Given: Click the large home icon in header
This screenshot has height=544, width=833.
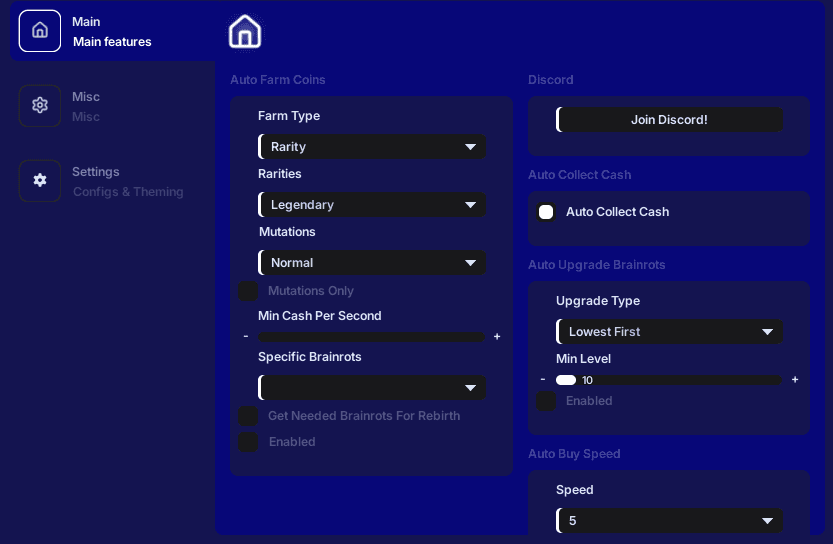Looking at the screenshot, I should point(245,32).
